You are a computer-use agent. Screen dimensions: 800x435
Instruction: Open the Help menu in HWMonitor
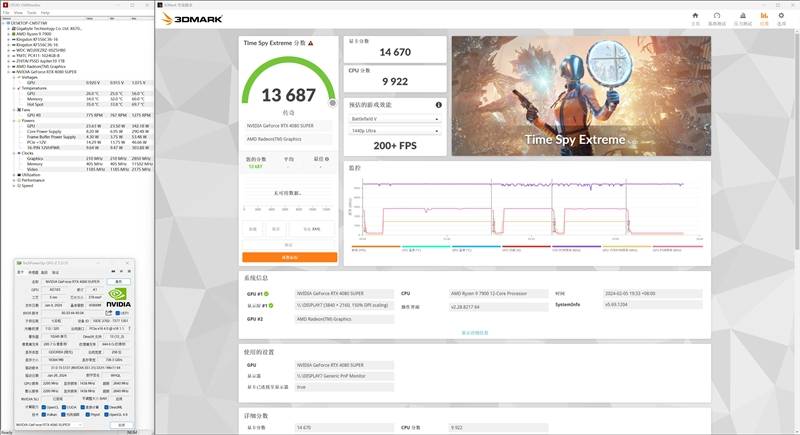[45, 13]
